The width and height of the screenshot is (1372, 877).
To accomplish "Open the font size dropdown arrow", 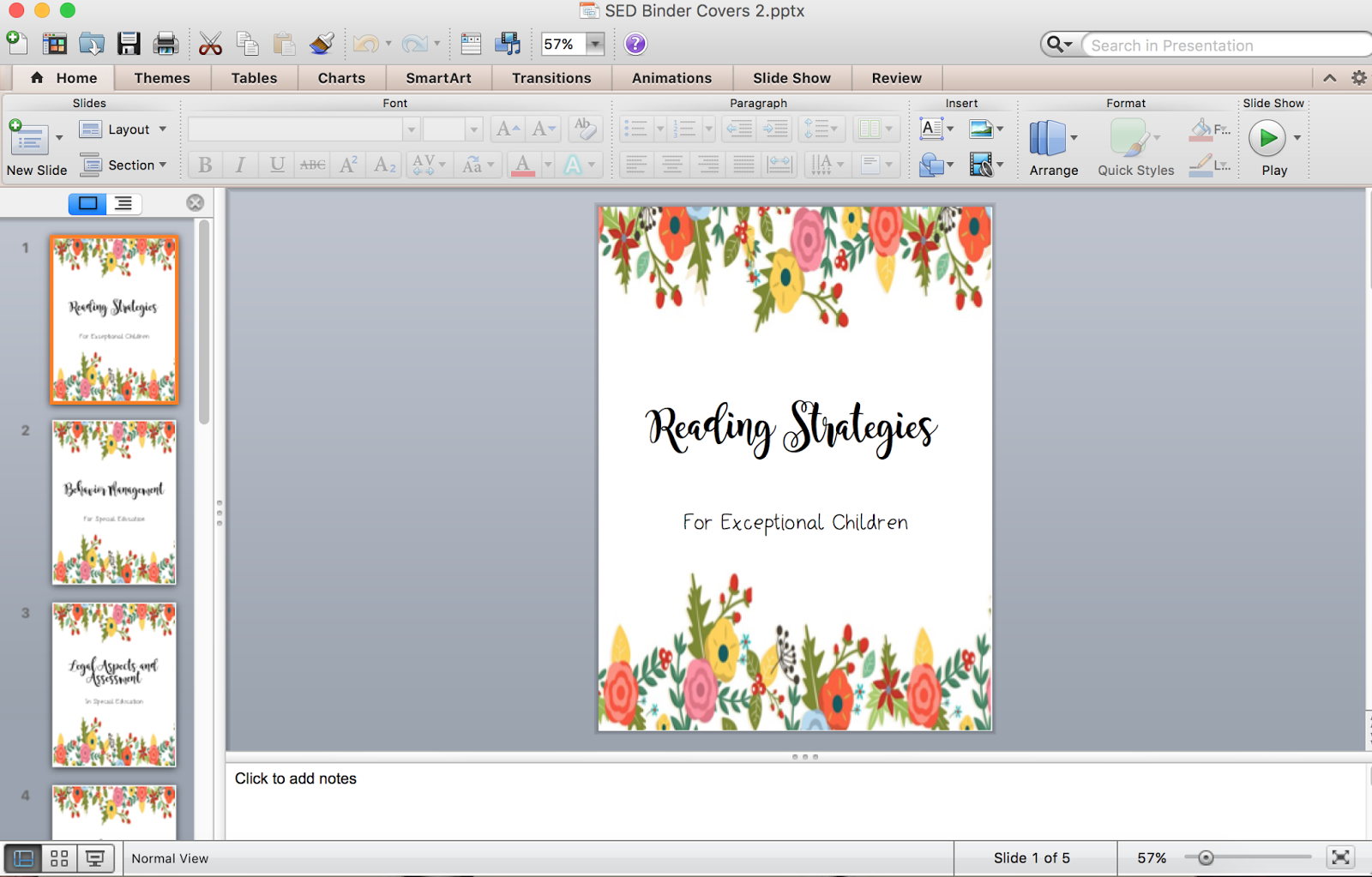I will pyautogui.click(x=474, y=129).
